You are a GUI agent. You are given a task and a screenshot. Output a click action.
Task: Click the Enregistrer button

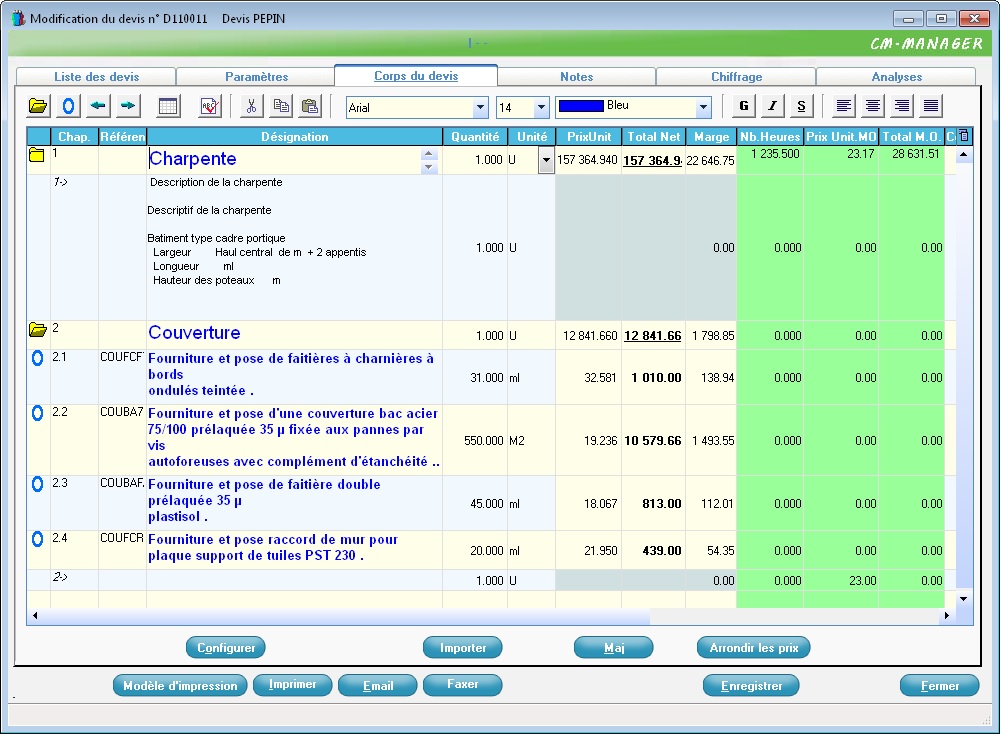point(751,685)
